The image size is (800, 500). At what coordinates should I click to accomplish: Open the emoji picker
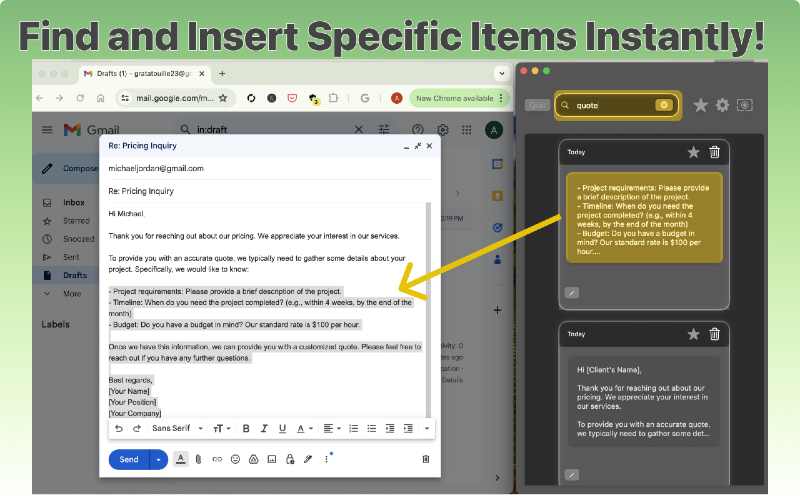(x=235, y=459)
